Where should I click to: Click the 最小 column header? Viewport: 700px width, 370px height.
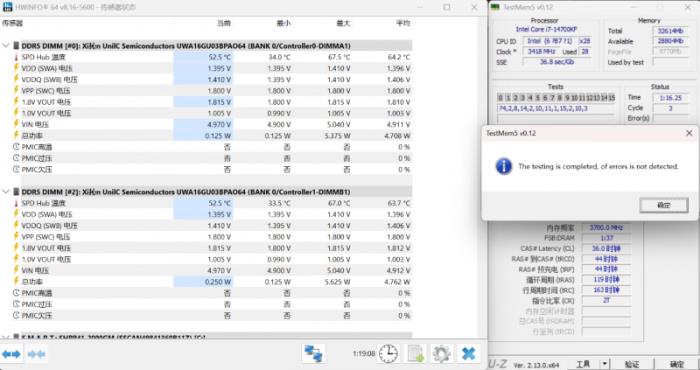click(283, 23)
